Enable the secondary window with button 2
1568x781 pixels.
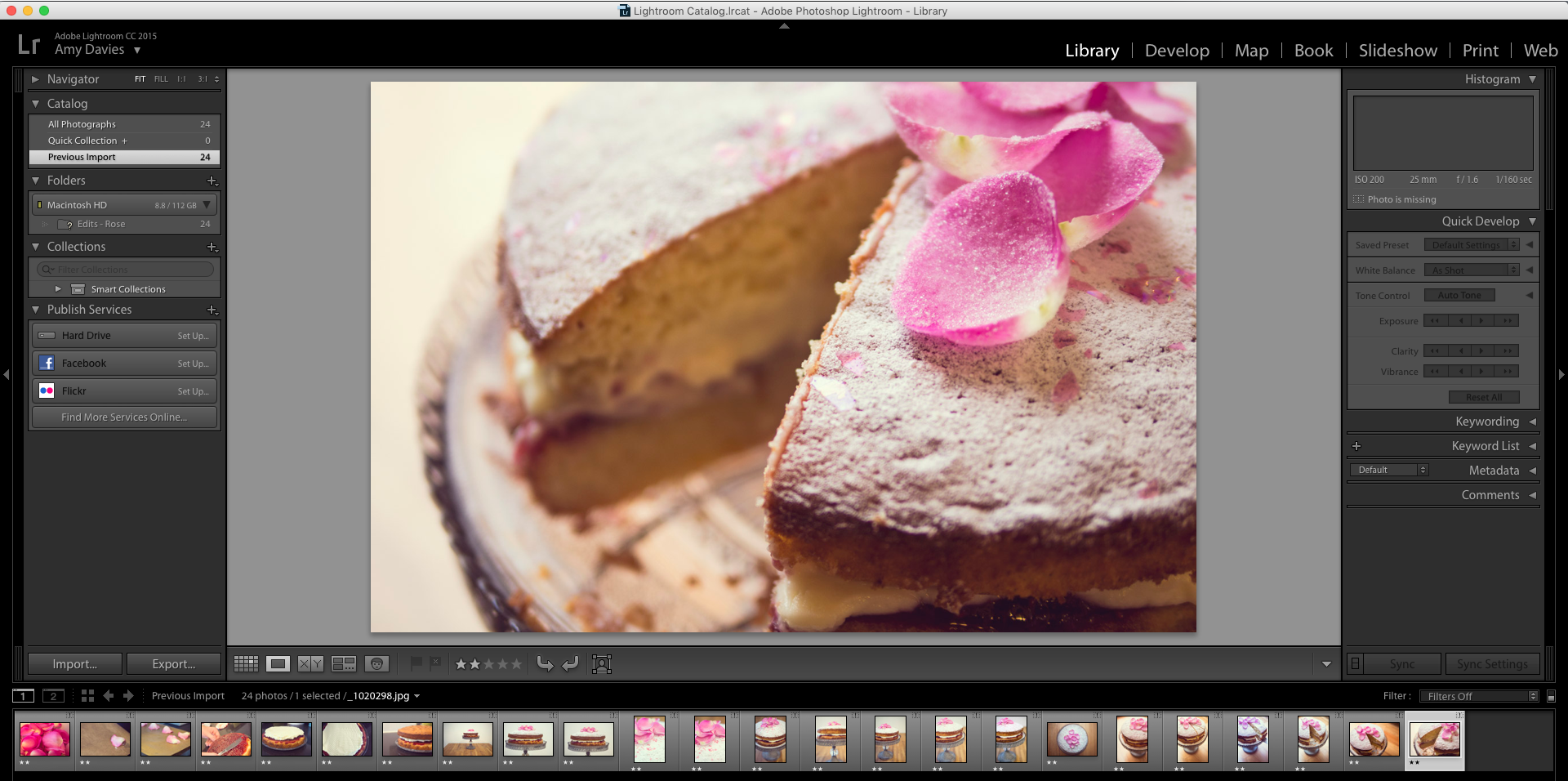[52, 696]
